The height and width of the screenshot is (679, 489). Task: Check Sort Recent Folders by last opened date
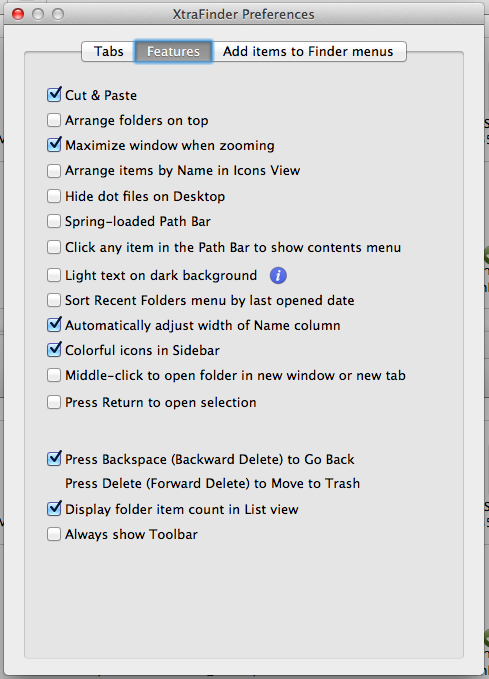54,300
